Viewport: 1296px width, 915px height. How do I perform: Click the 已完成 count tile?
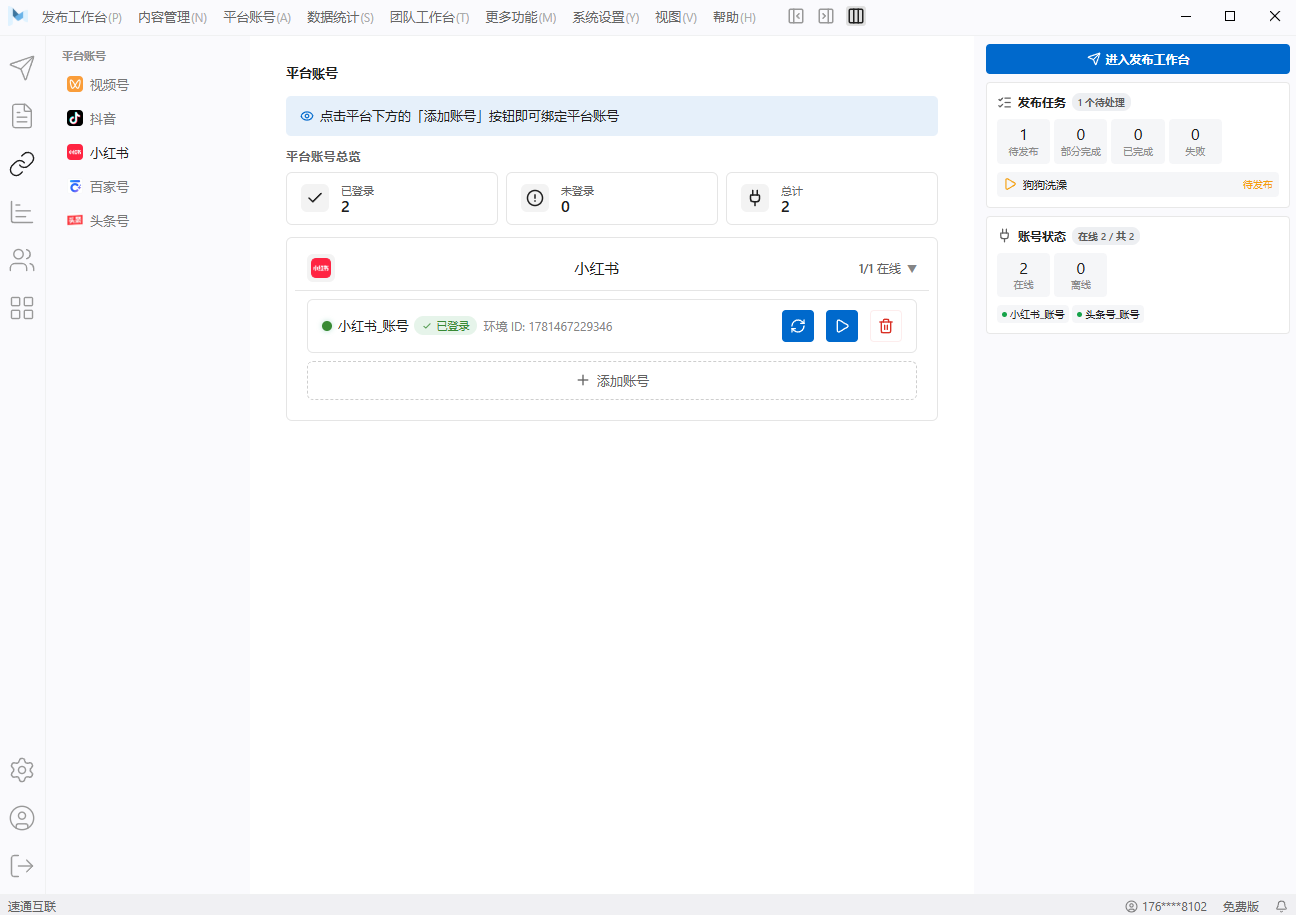point(1138,141)
